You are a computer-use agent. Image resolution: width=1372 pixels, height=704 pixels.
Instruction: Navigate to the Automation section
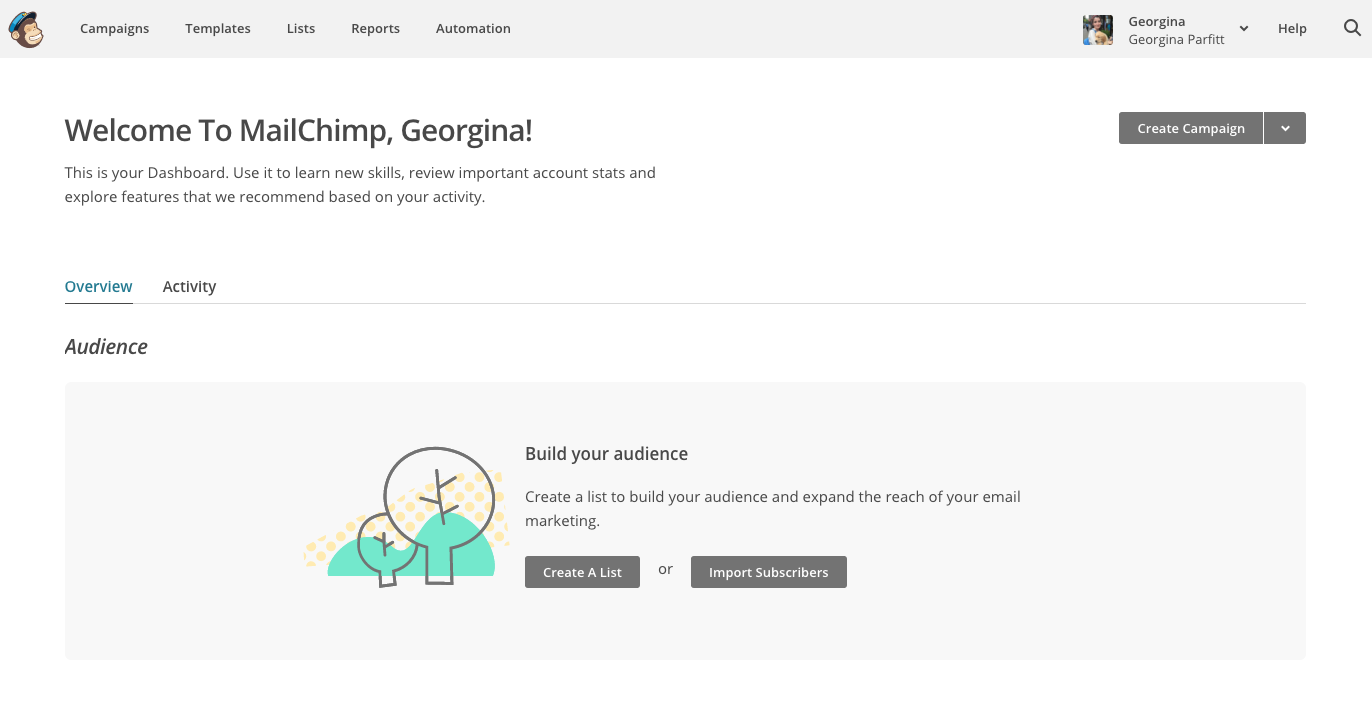[x=473, y=29]
